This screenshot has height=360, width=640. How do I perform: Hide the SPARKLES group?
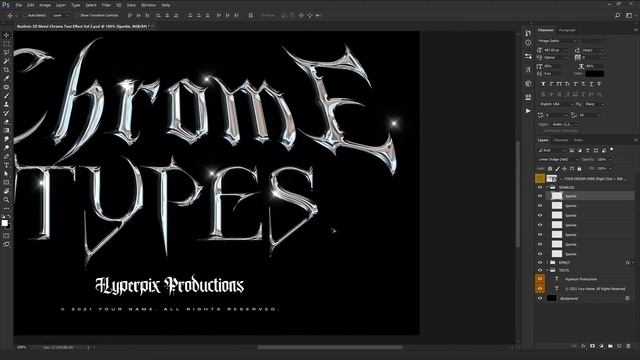coord(540,187)
